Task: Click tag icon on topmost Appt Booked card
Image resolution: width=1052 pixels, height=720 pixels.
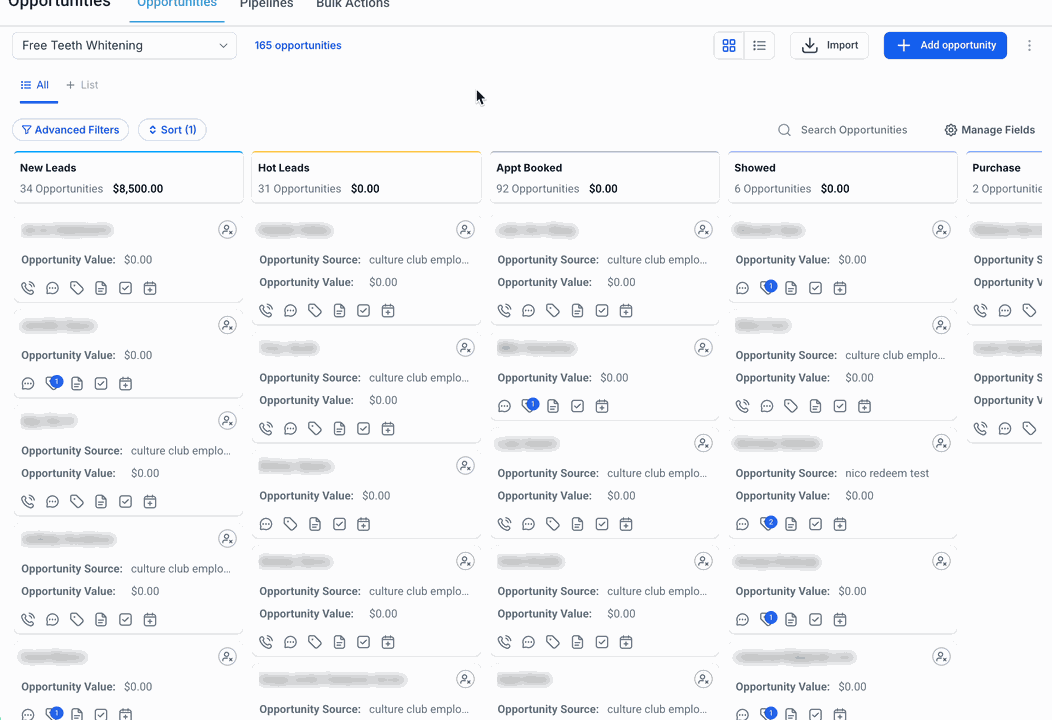Action: tap(553, 311)
